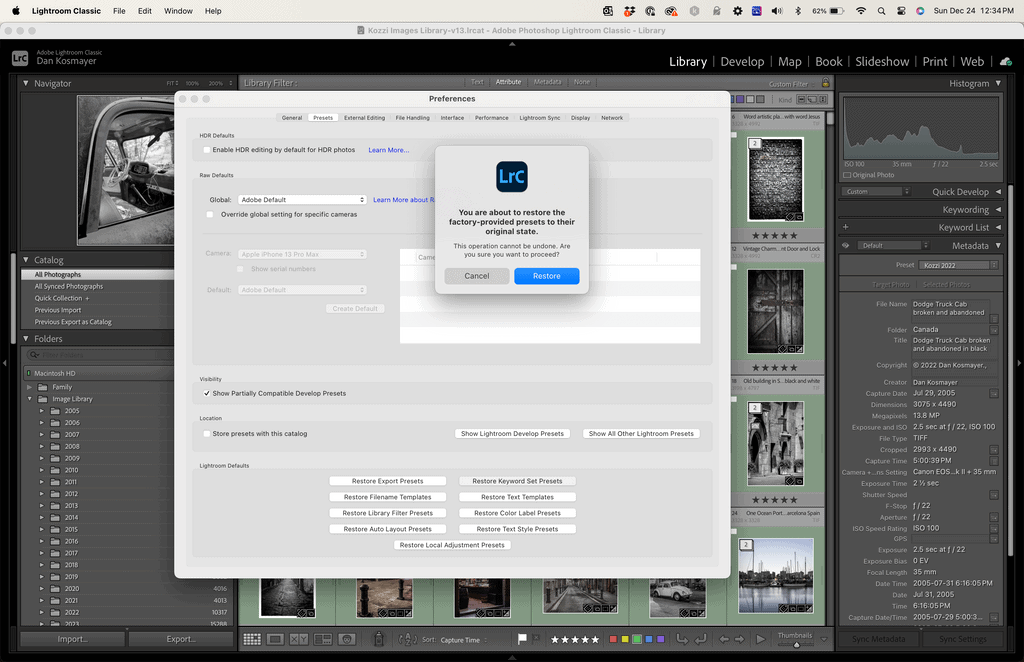Collapse the Navigator panel triangle
Viewport: 1024px width, 662px height.
click(25, 84)
